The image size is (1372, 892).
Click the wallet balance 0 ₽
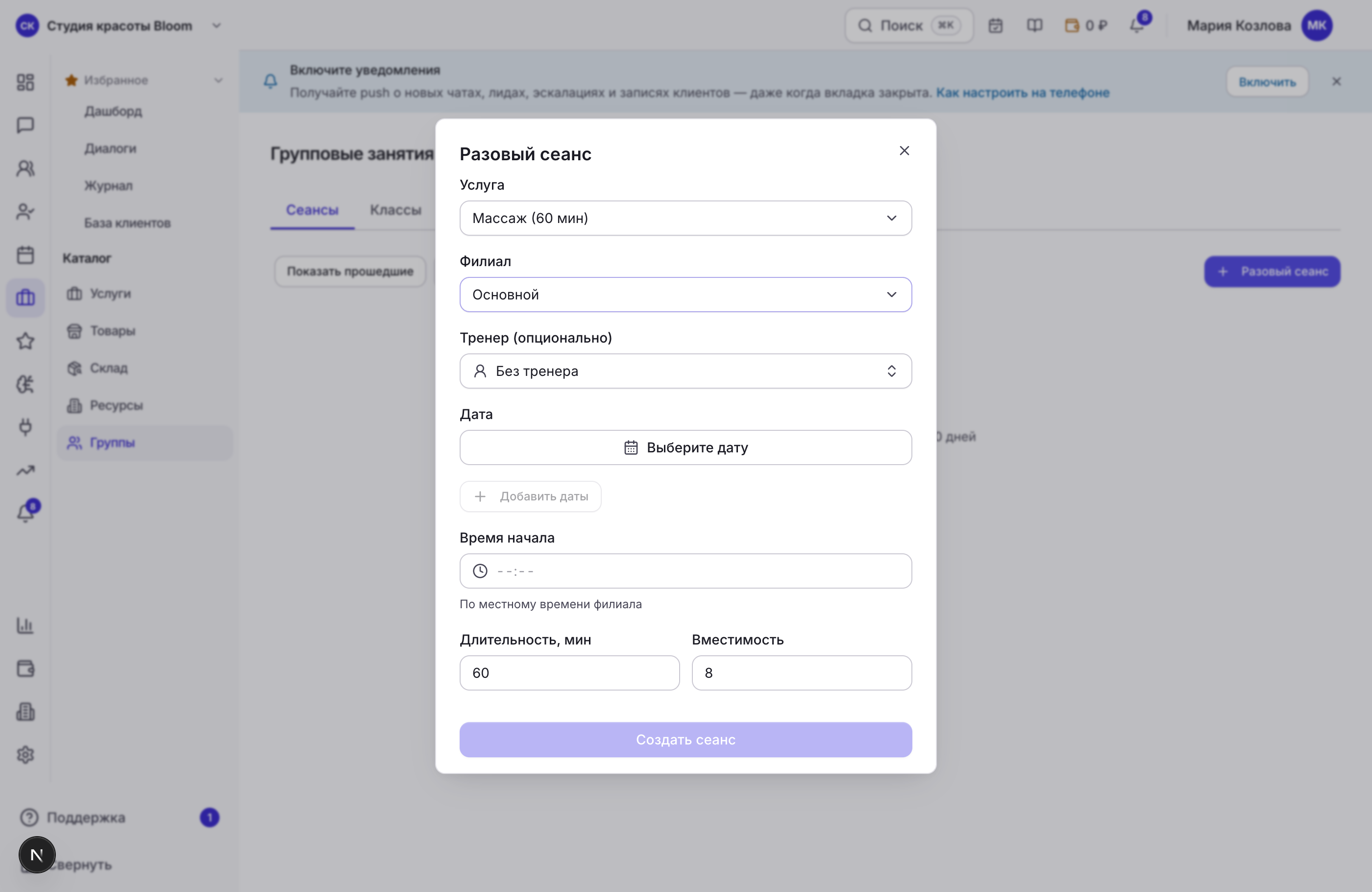(x=1085, y=25)
